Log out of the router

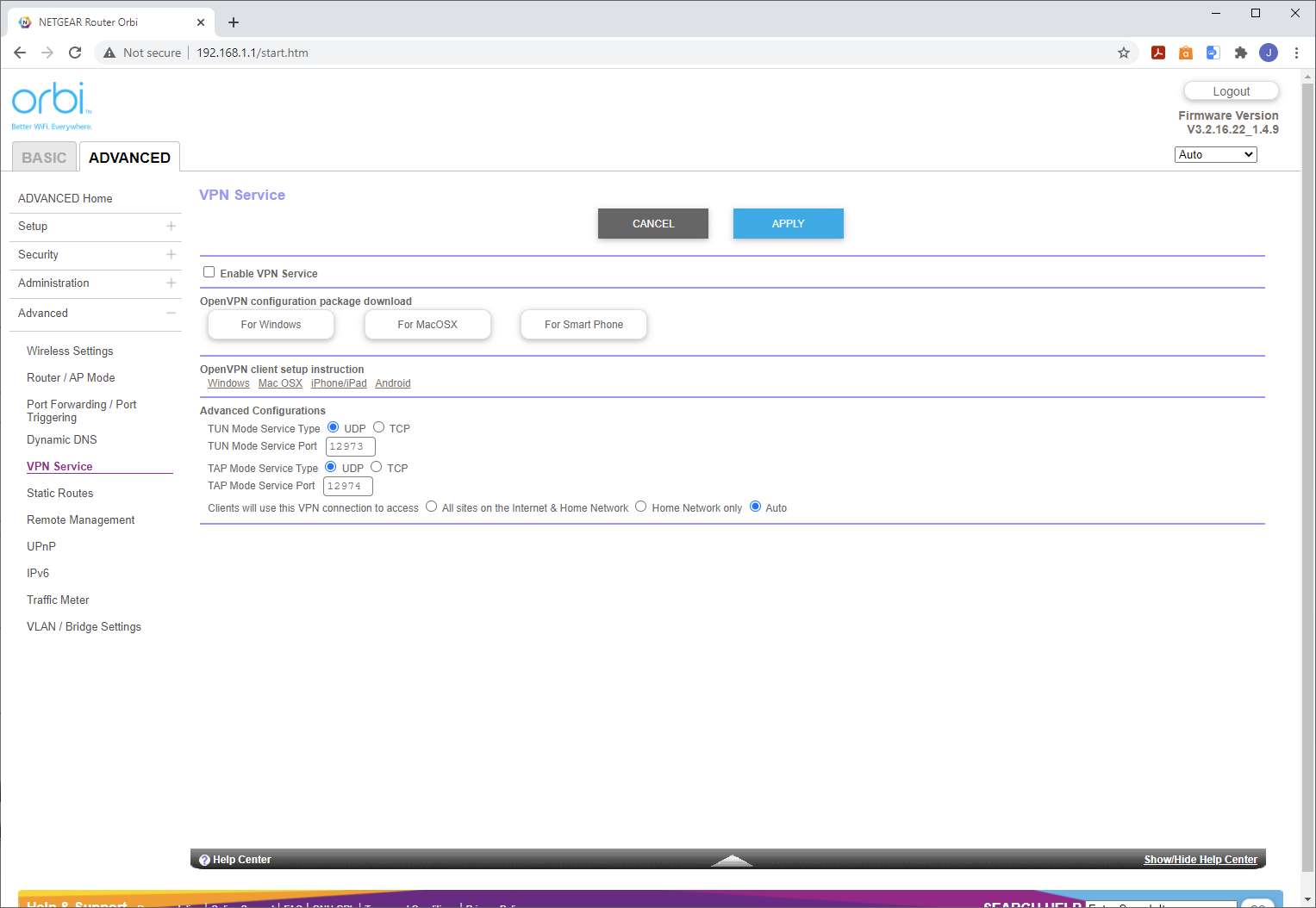[x=1231, y=91]
